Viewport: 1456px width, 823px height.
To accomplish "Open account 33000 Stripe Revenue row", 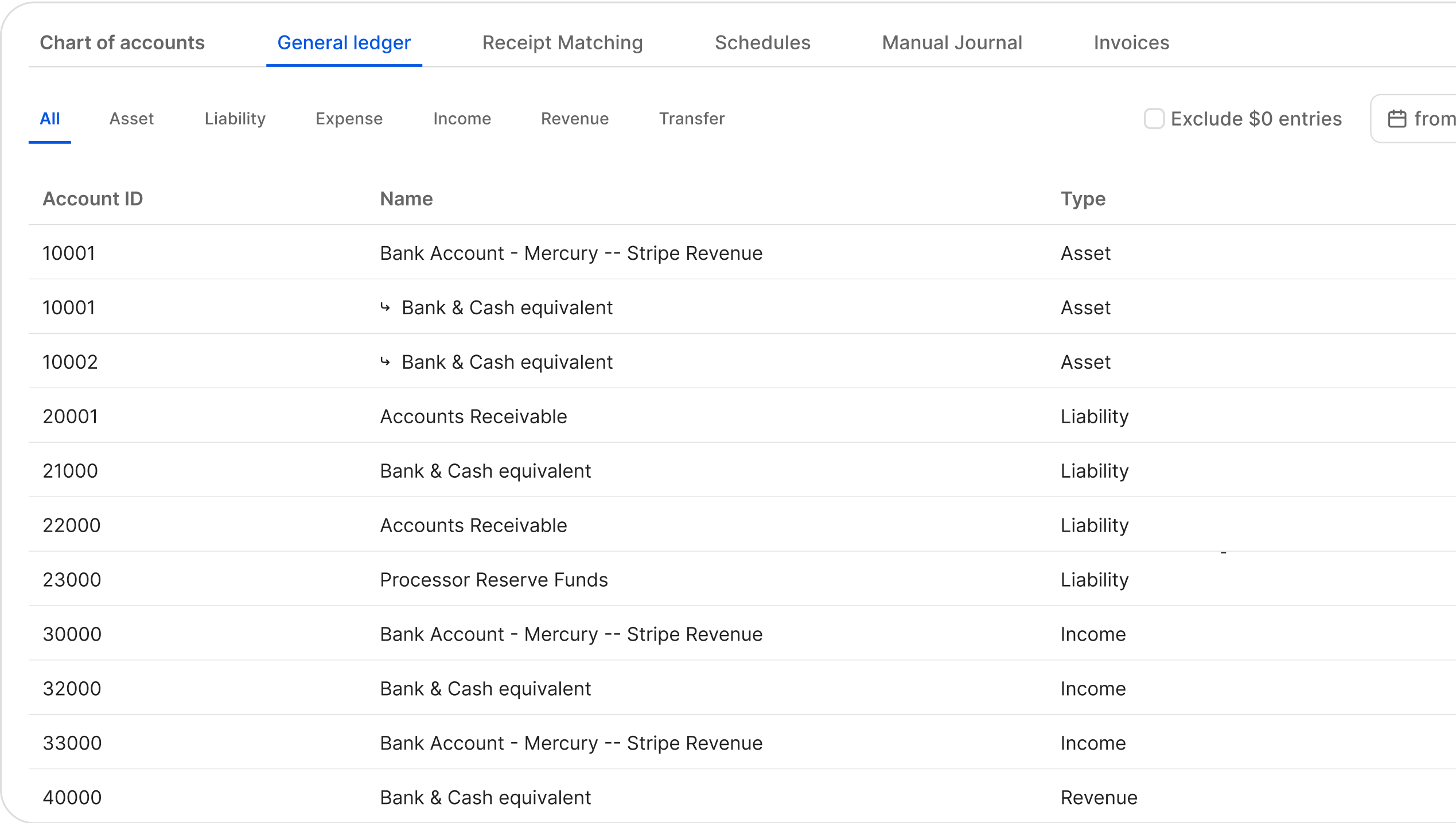I will coord(571,743).
